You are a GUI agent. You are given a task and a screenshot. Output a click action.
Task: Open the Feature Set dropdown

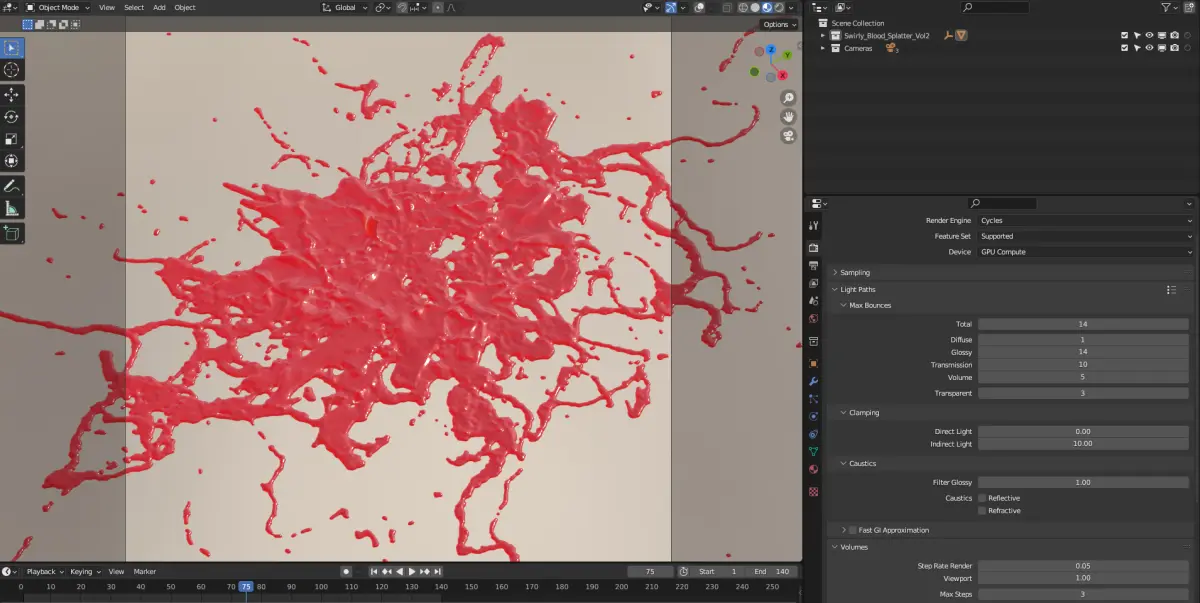1085,236
